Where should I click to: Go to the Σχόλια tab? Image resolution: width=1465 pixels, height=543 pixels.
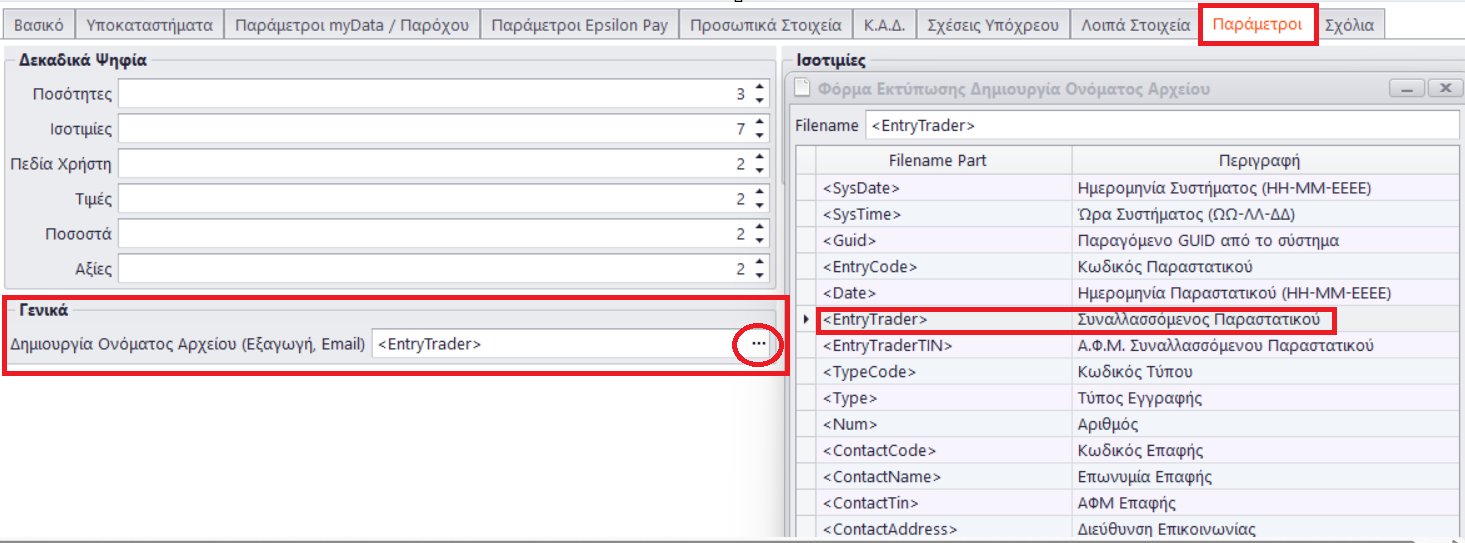point(1349,25)
